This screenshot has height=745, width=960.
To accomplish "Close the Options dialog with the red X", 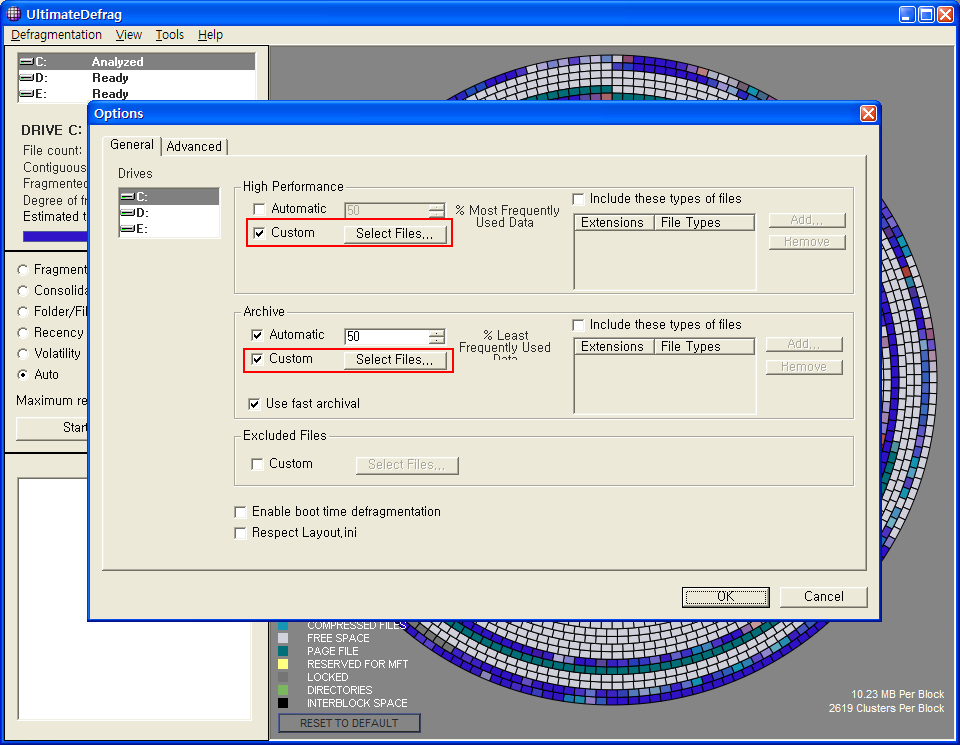I will (868, 113).
